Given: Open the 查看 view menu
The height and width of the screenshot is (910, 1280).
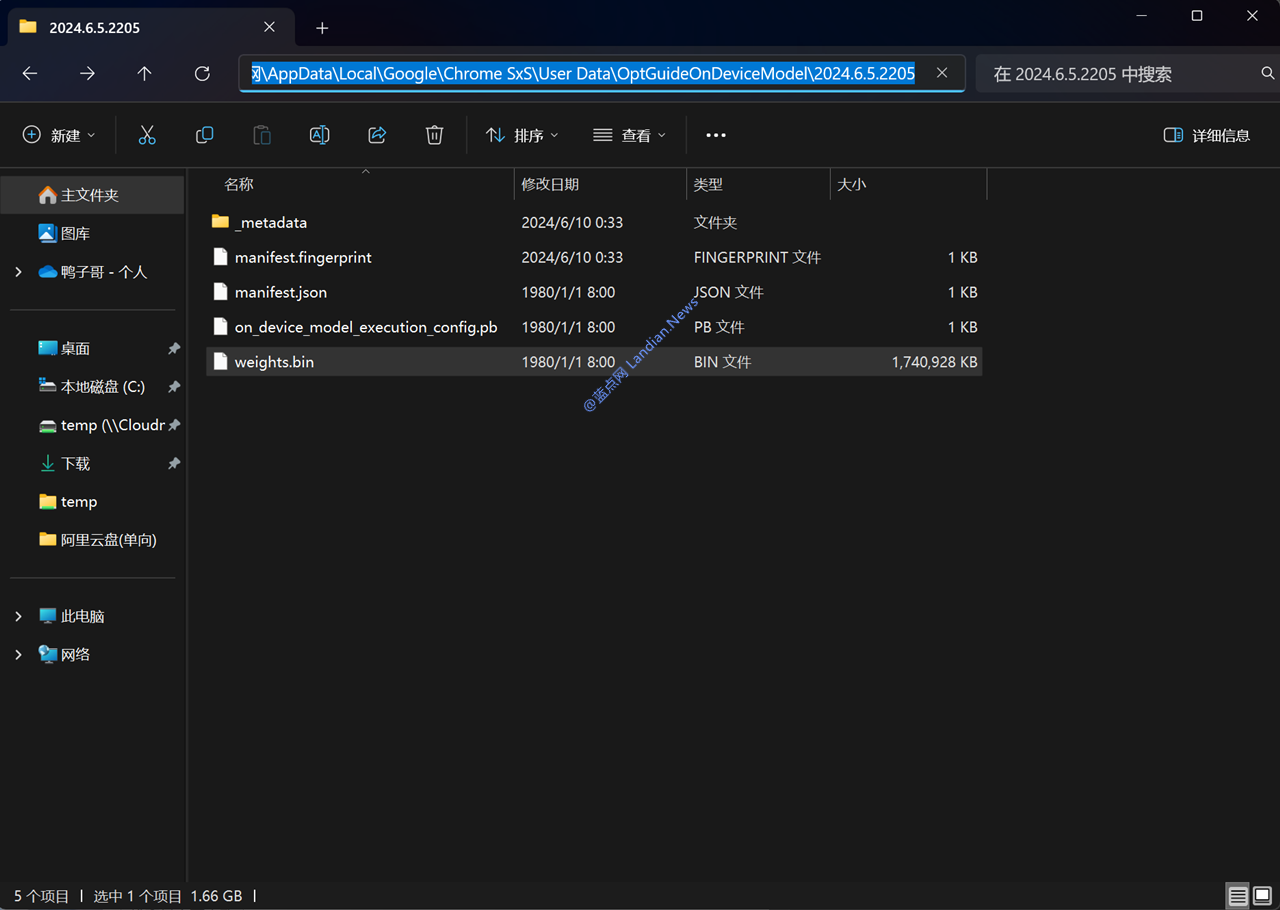Looking at the screenshot, I should 629,135.
